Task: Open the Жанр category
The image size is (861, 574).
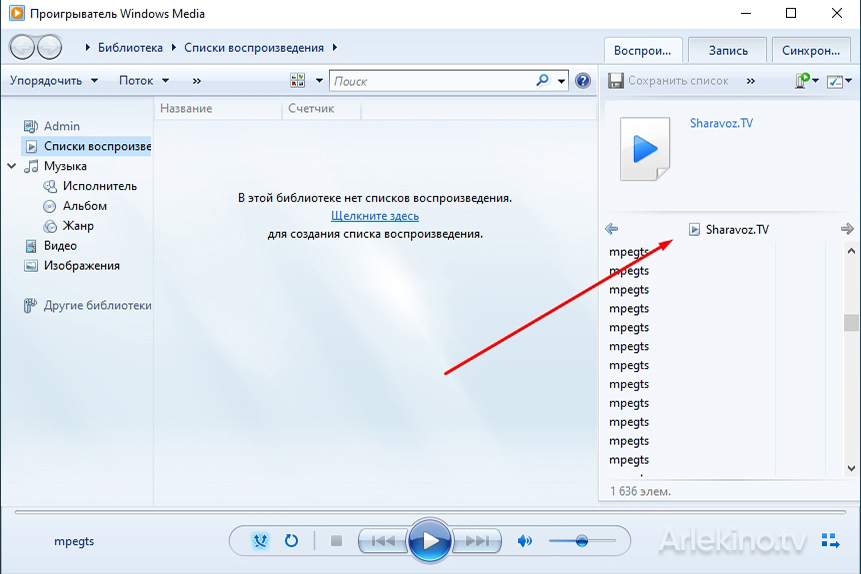Action: [x=69, y=225]
